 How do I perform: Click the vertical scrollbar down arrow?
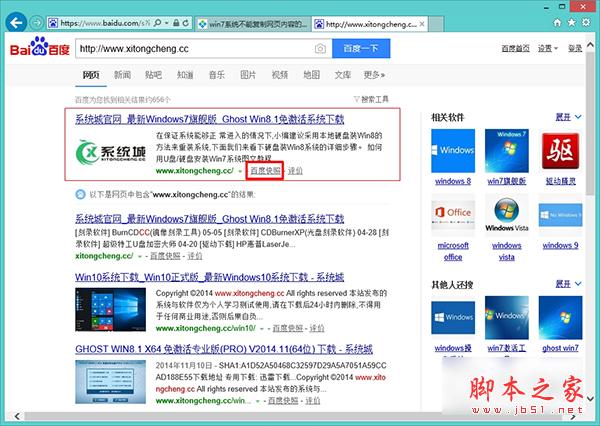tap(590, 398)
